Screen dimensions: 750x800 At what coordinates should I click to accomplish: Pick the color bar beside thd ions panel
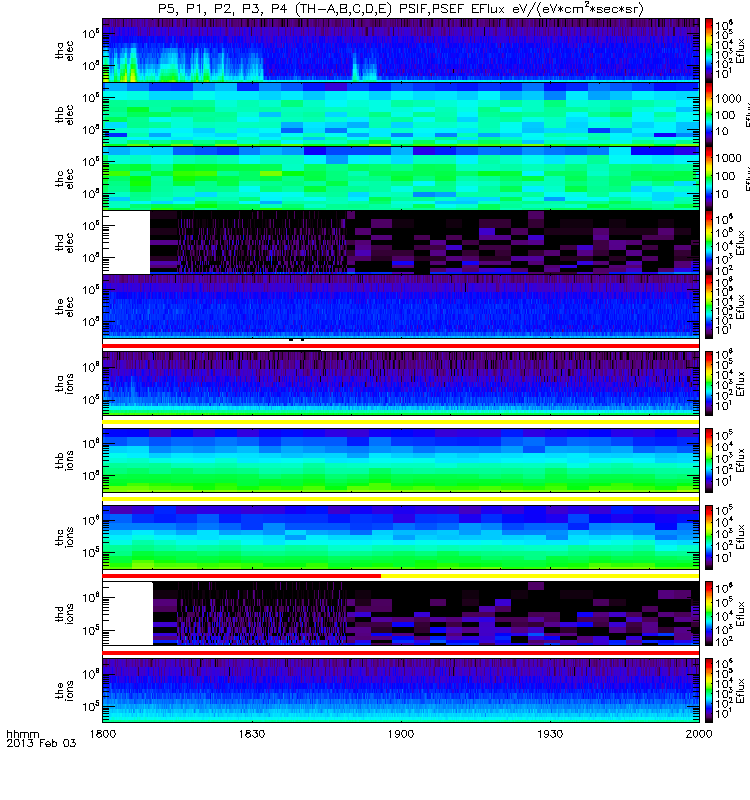tap(709, 613)
